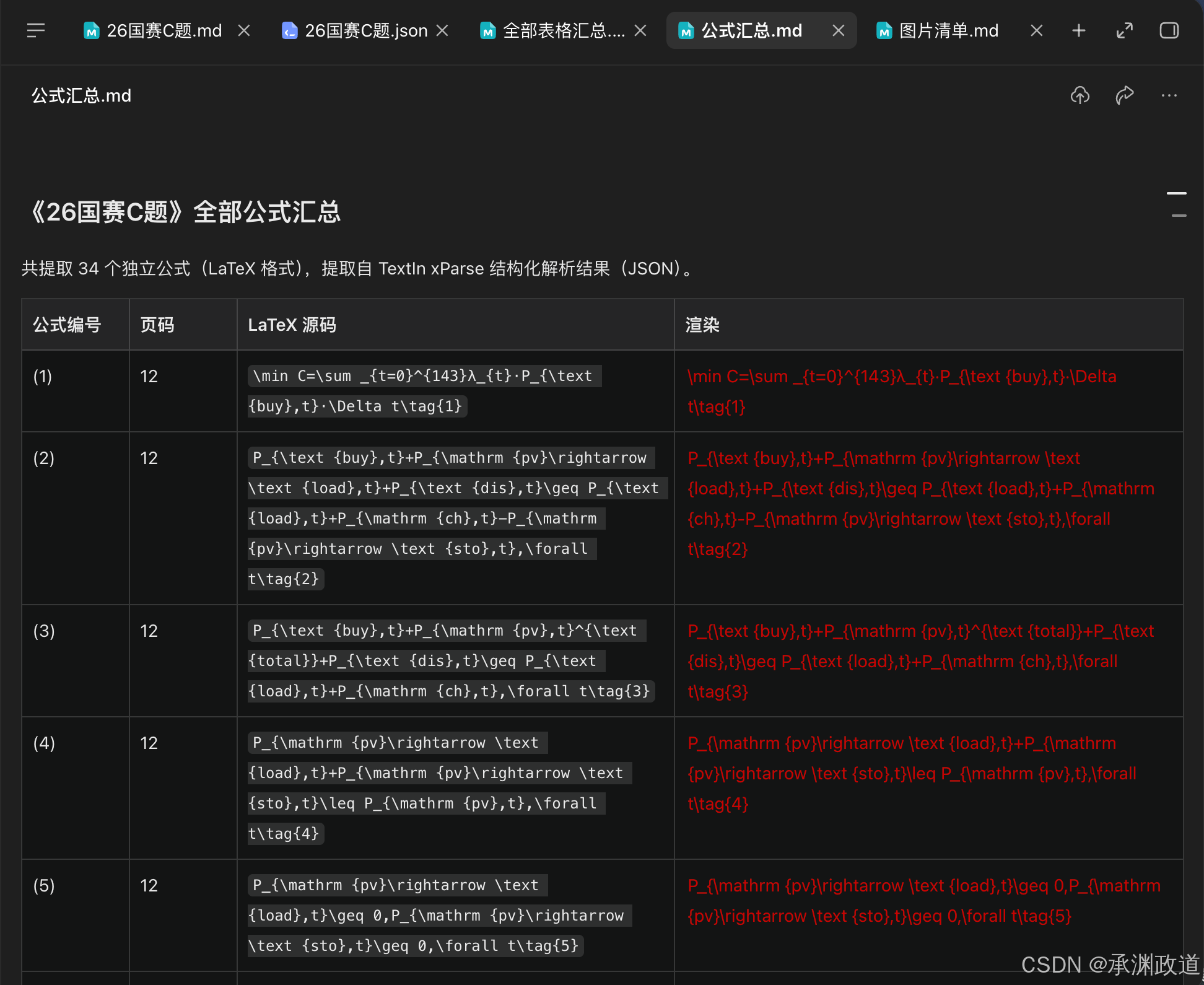Image resolution: width=1204 pixels, height=985 pixels.
Task: Click the red rendered text of formula (4)
Action: [912, 773]
